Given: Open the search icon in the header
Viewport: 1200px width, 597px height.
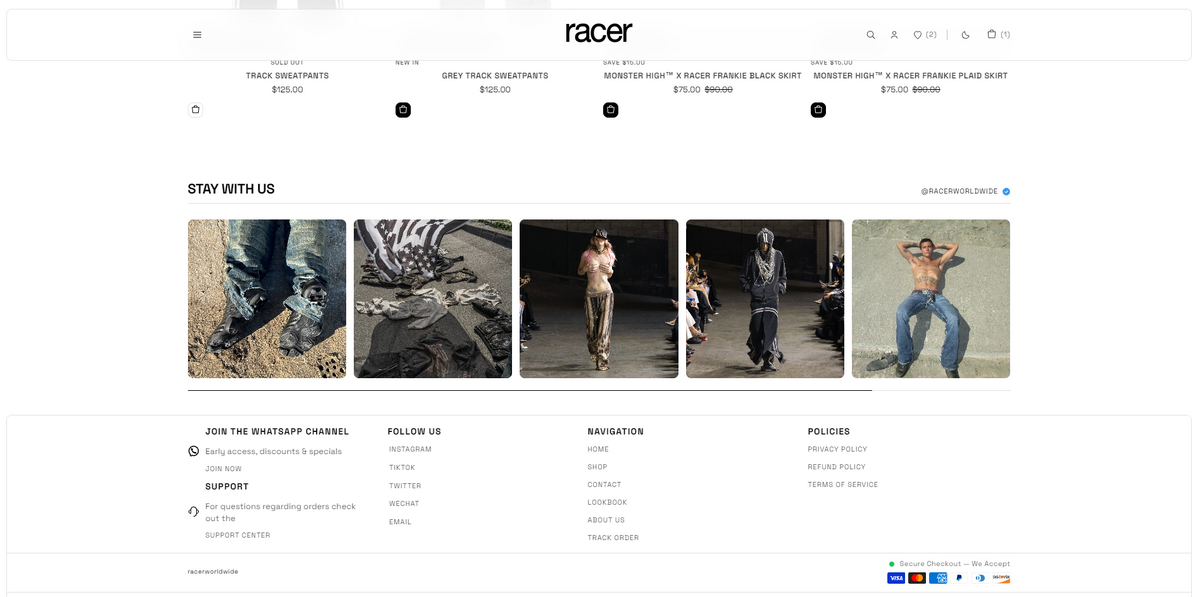Looking at the screenshot, I should [x=871, y=35].
